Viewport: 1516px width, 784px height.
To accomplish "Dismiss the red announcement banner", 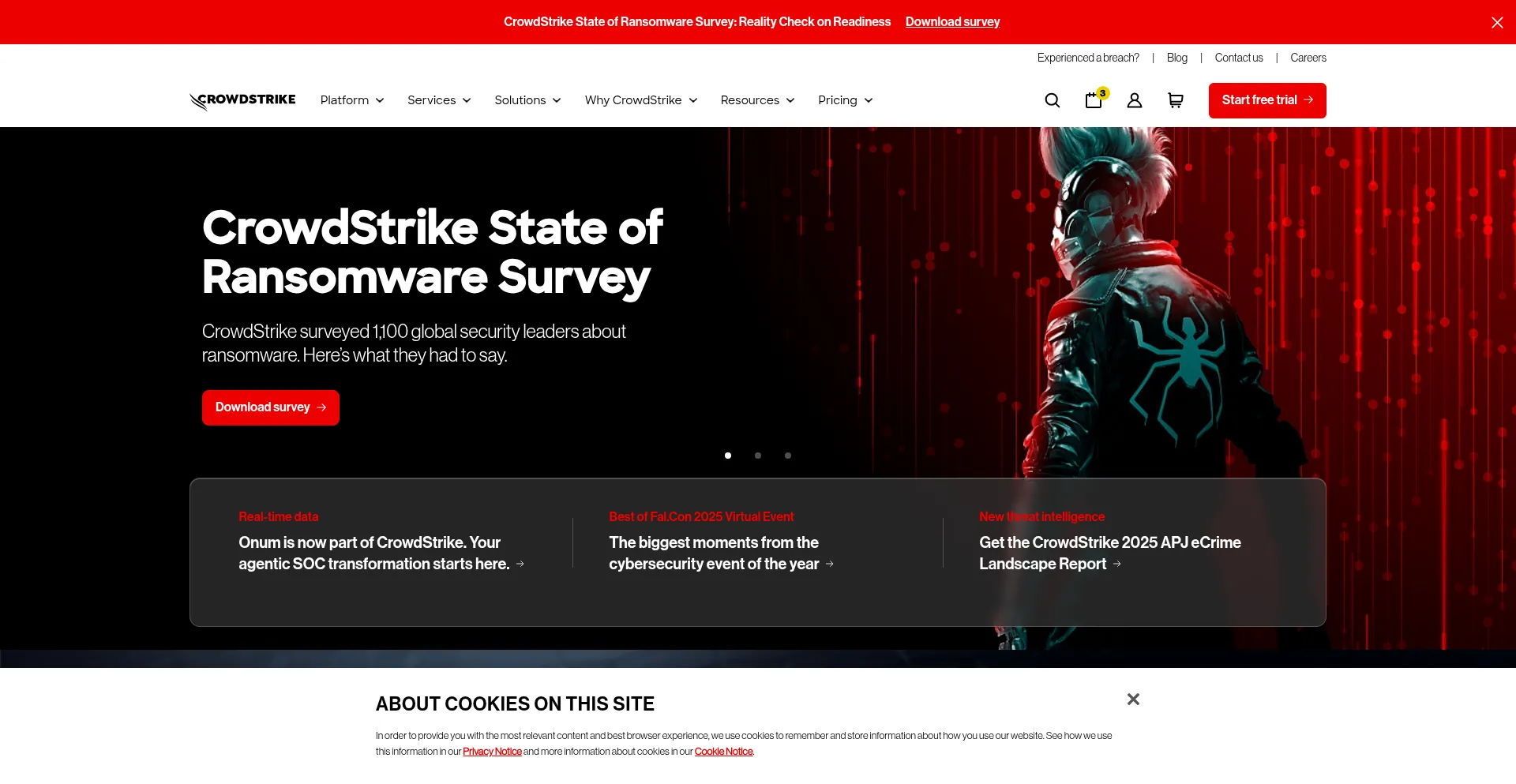I will 1497,22.
